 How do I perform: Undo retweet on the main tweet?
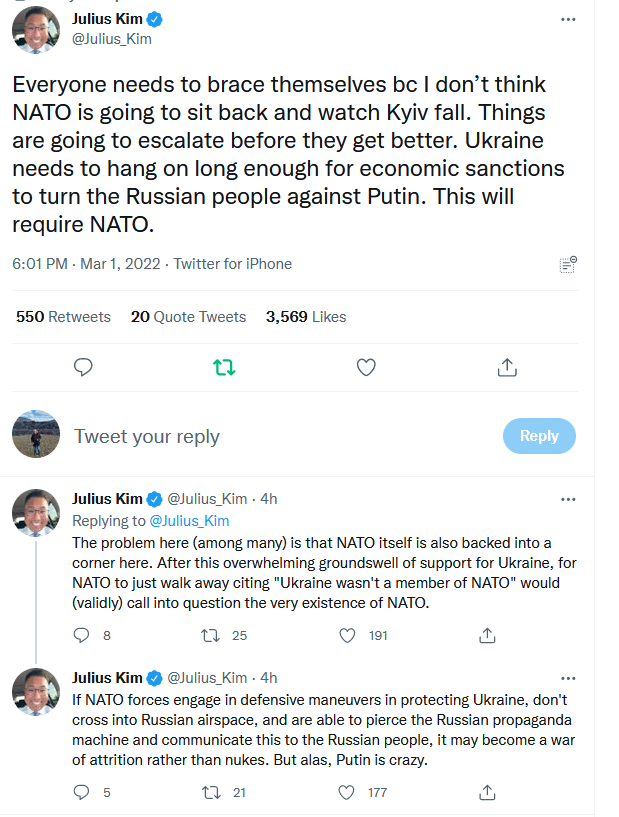coord(225,368)
